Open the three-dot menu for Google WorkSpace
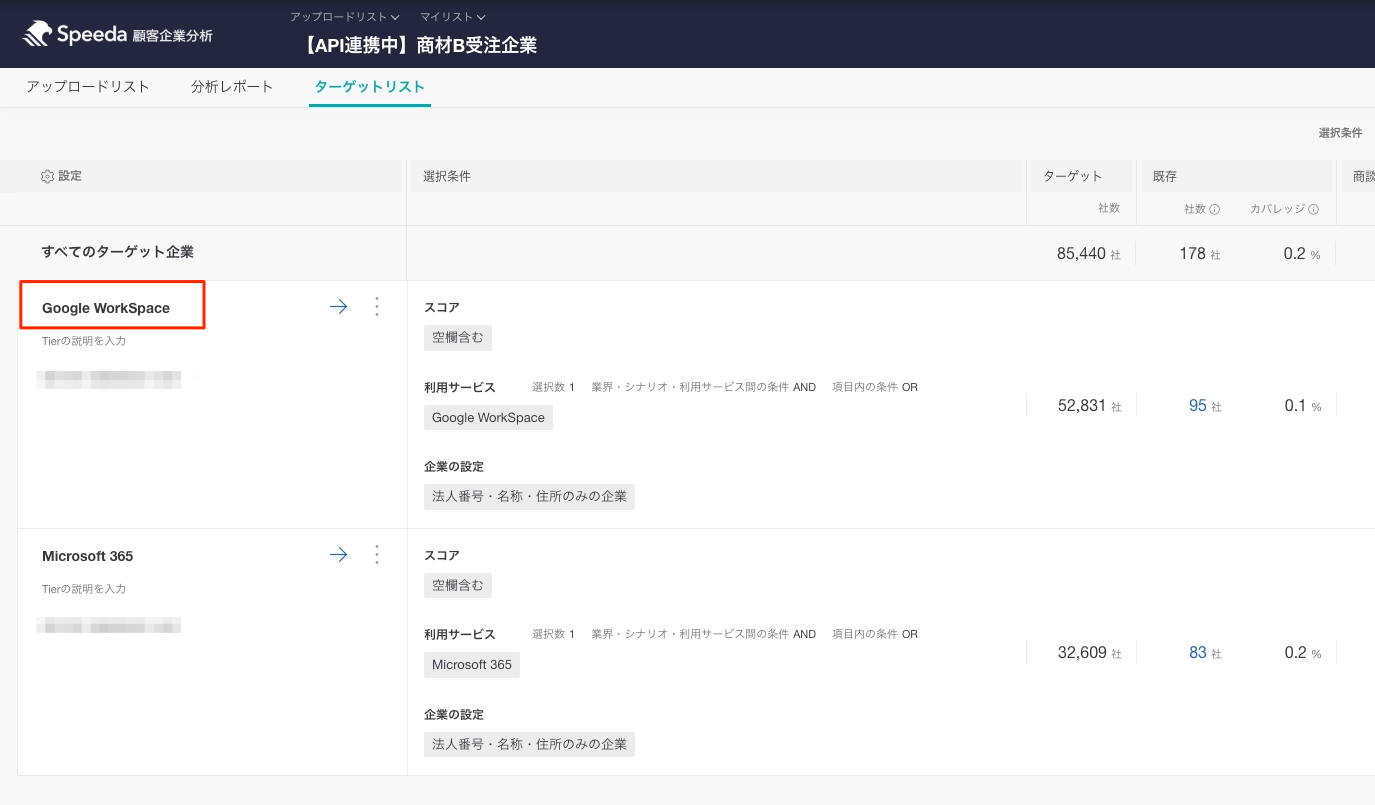 [x=377, y=307]
